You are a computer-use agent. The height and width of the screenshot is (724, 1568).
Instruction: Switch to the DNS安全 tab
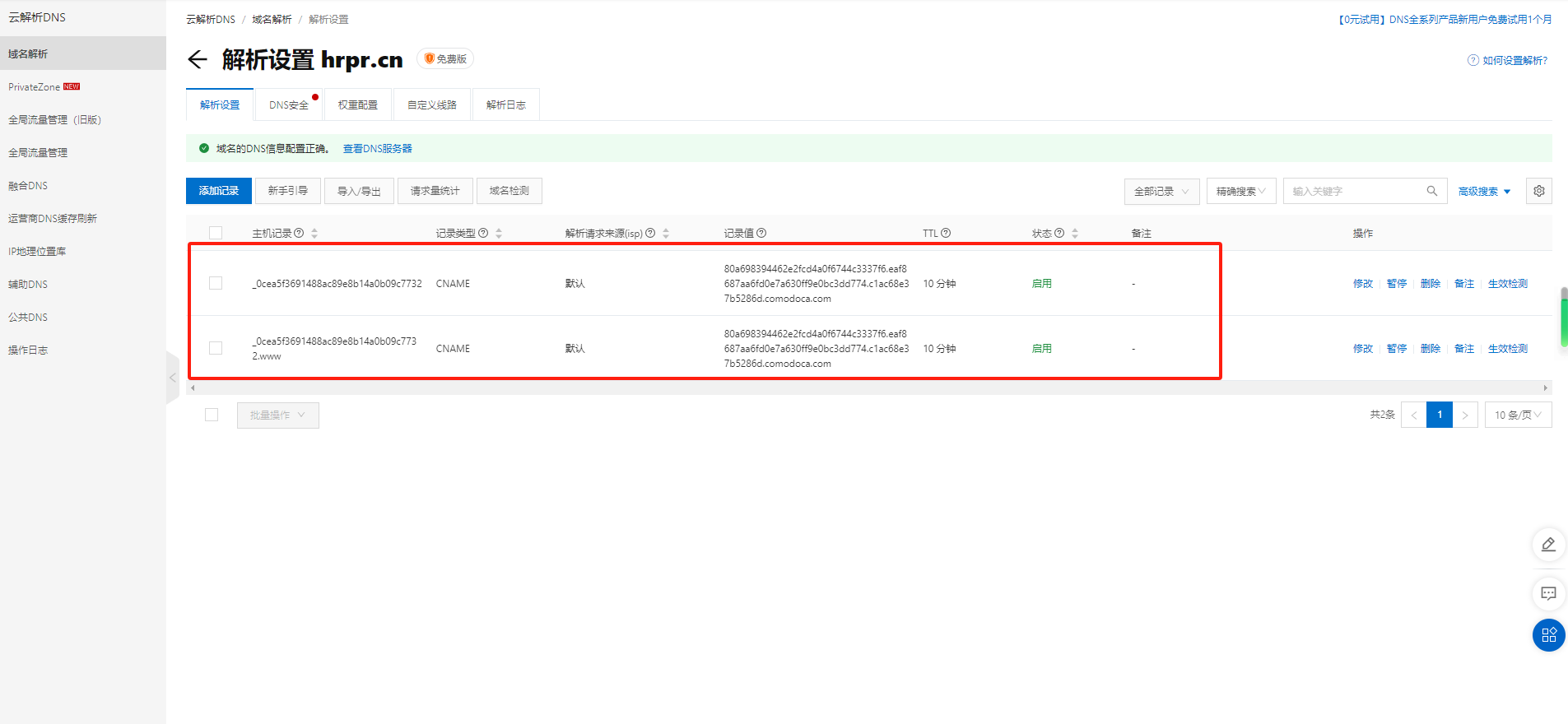289,105
